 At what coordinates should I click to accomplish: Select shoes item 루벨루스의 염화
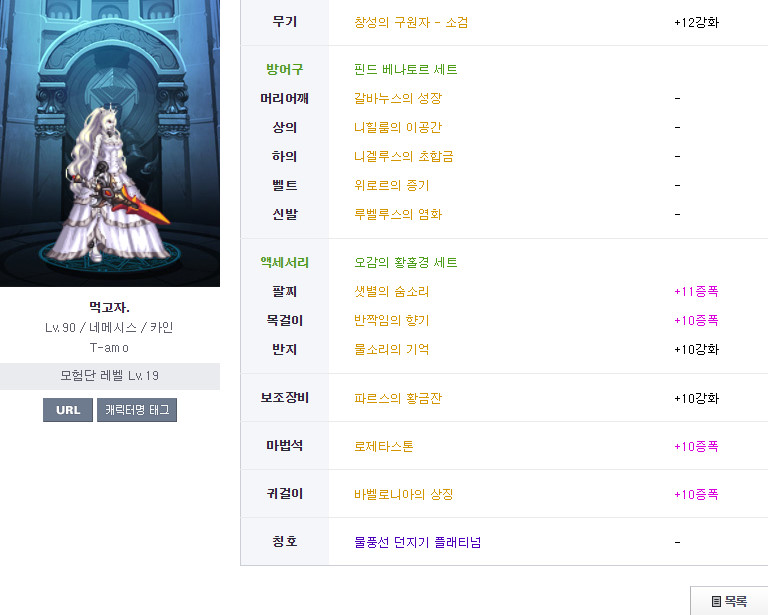pos(397,215)
